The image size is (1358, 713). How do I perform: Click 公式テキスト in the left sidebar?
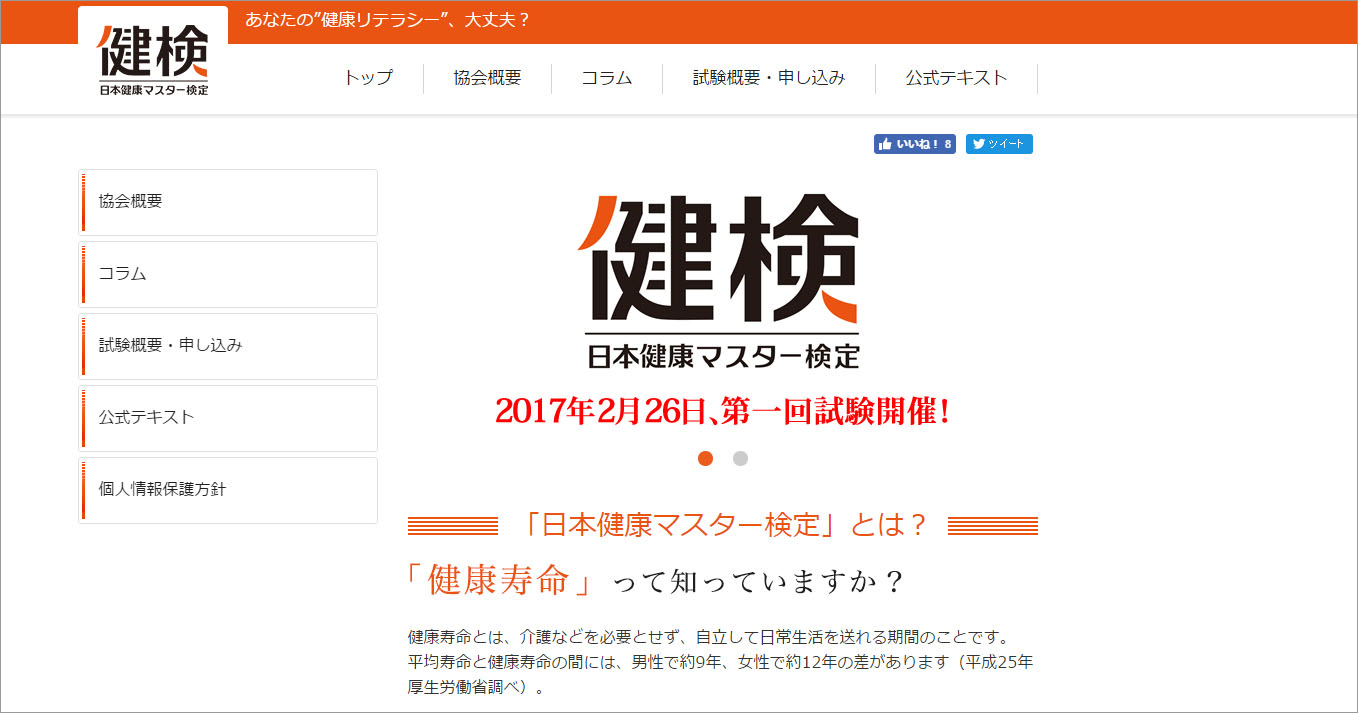click(228, 418)
